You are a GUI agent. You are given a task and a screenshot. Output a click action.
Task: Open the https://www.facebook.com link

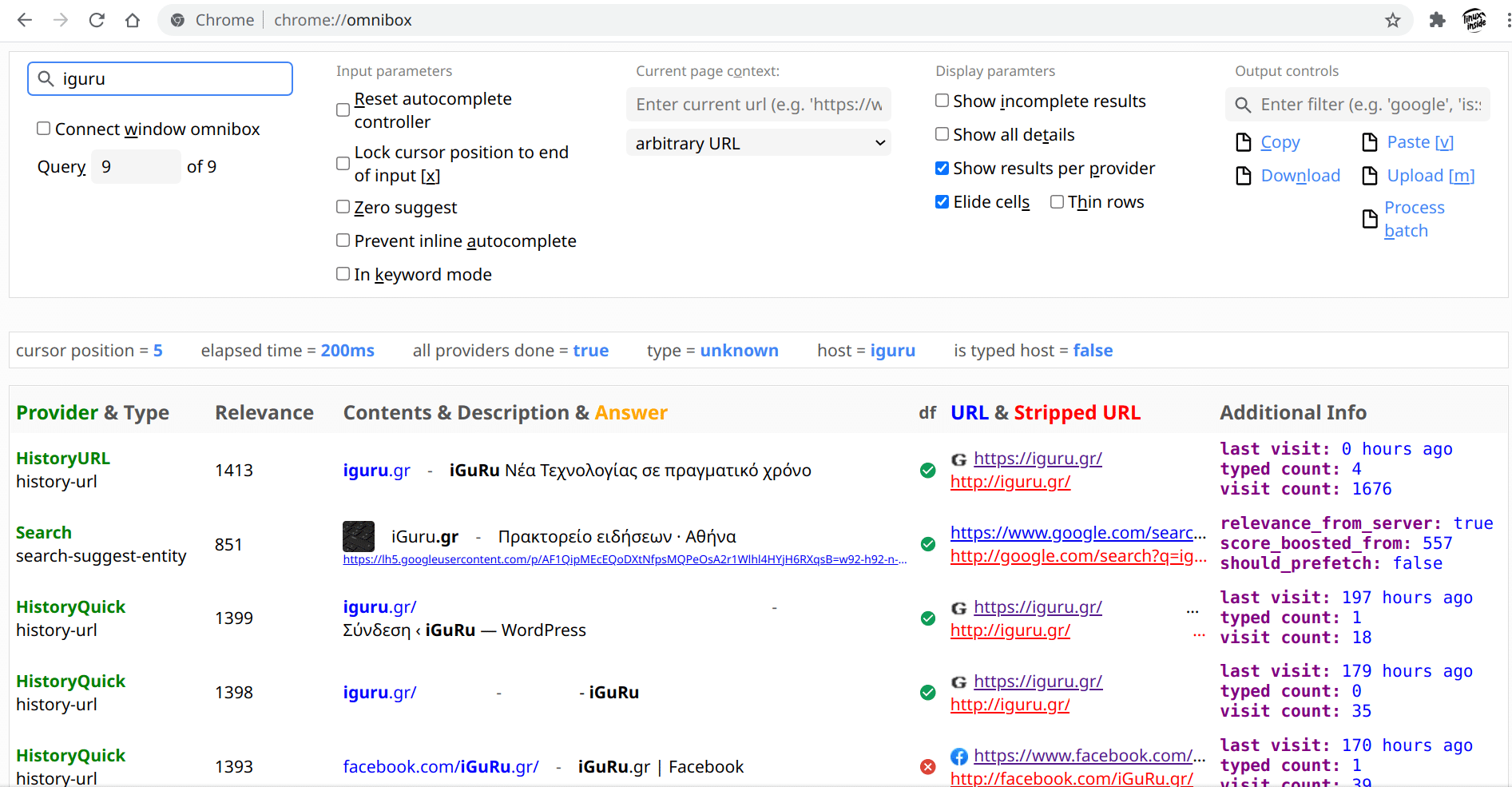pos(1089,756)
